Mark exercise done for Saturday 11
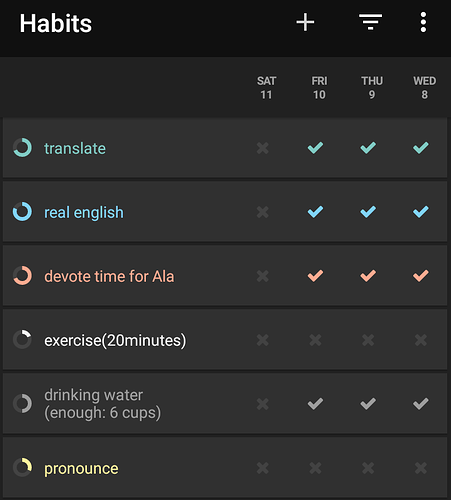 pos(263,340)
